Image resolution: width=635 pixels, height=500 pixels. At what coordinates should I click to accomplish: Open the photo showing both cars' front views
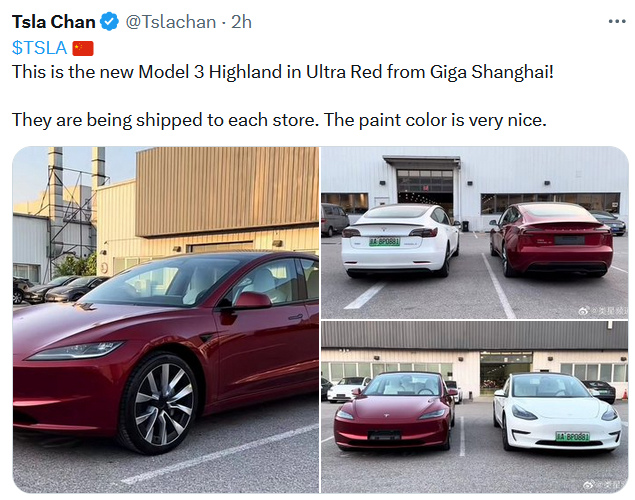pos(474,405)
